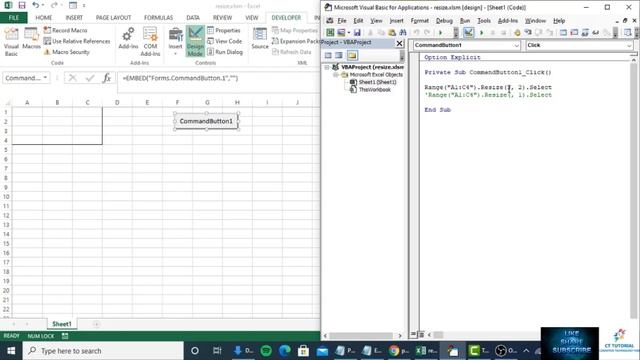The height and width of the screenshot is (360, 640).
Task: Expand Insert UserForm dropdown arrow in VBA toolbar
Action: pos(349,32)
